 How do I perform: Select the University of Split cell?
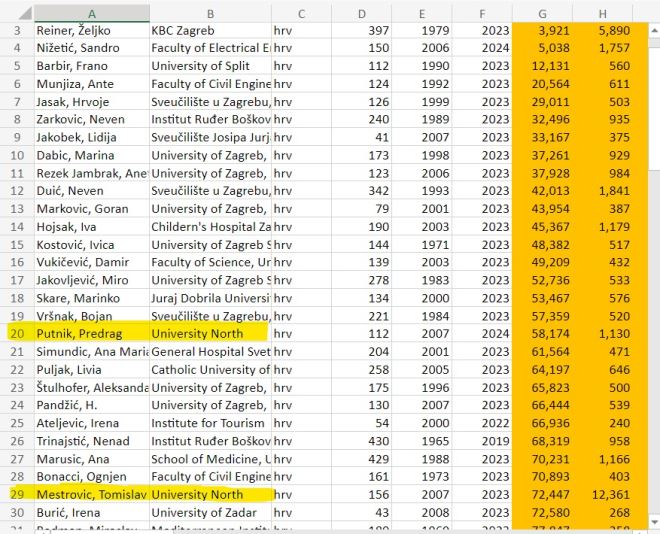click(210, 66)
